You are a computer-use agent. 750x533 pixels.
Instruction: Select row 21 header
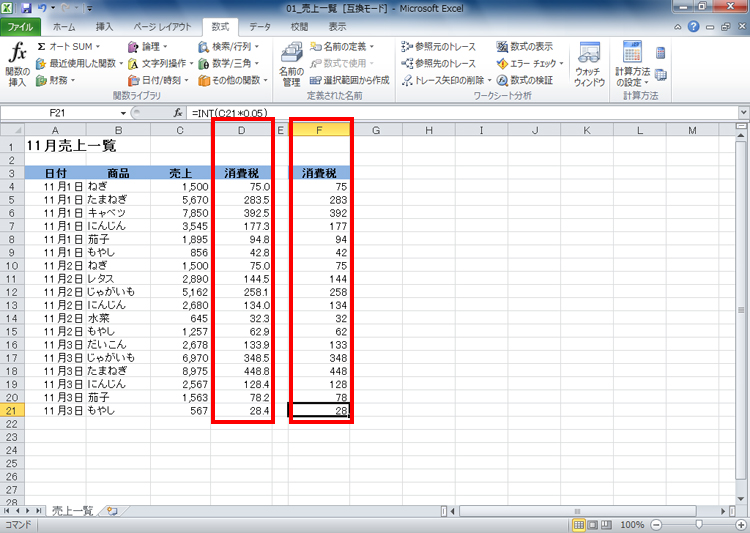click(11, 411)
